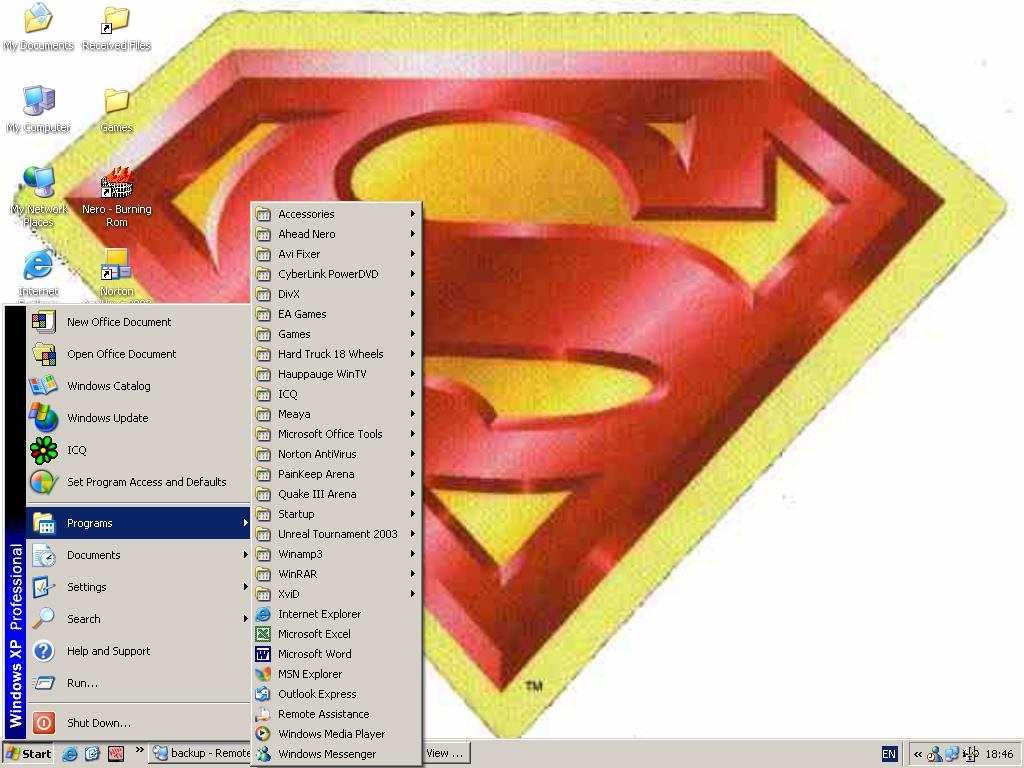This screenshot has height=768, width=1024.
Task: Click the Settings control panel icon
Action: (44, 587)
